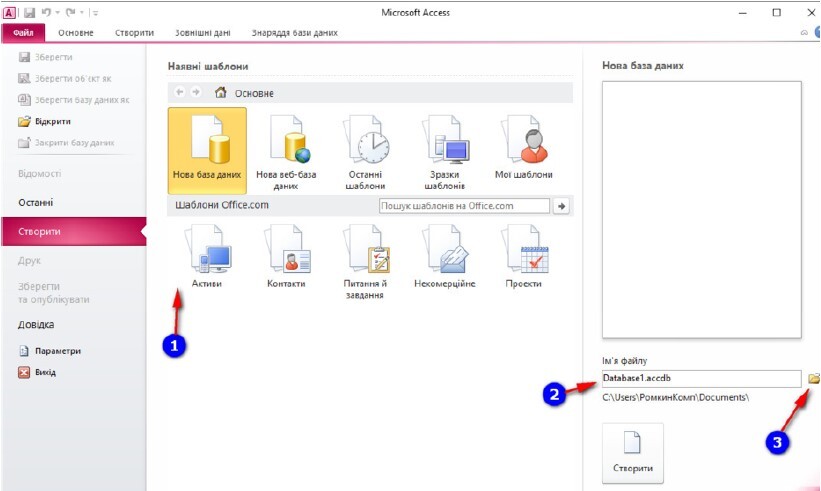Click Undo in the quick access toolbar
Viewport: 821px width, 491px height.
click(46, 13)
